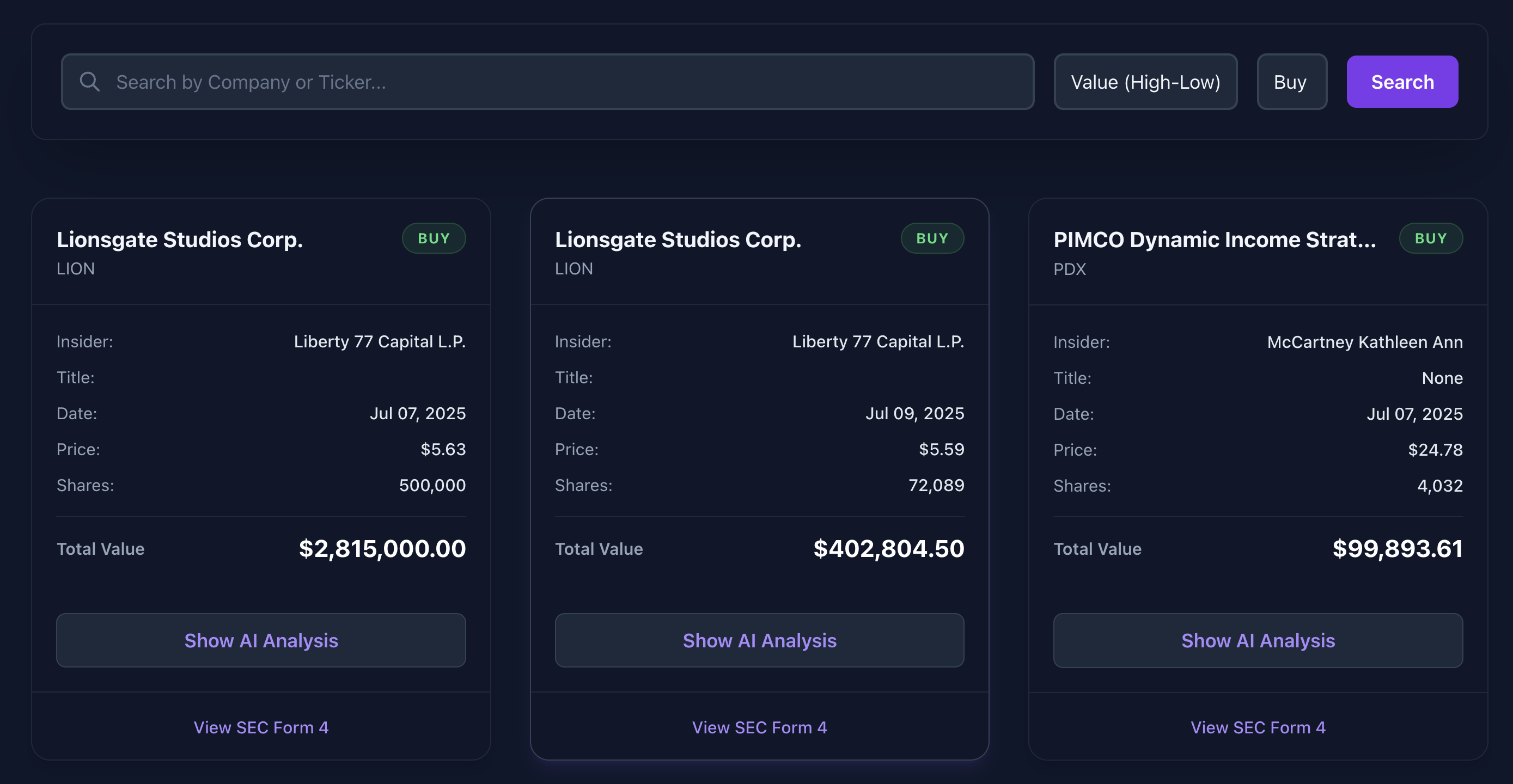Click insider name McCartney Kathleen Ann
Image resolution: width=1513 pixels, height=784 pixels.
1365,342
